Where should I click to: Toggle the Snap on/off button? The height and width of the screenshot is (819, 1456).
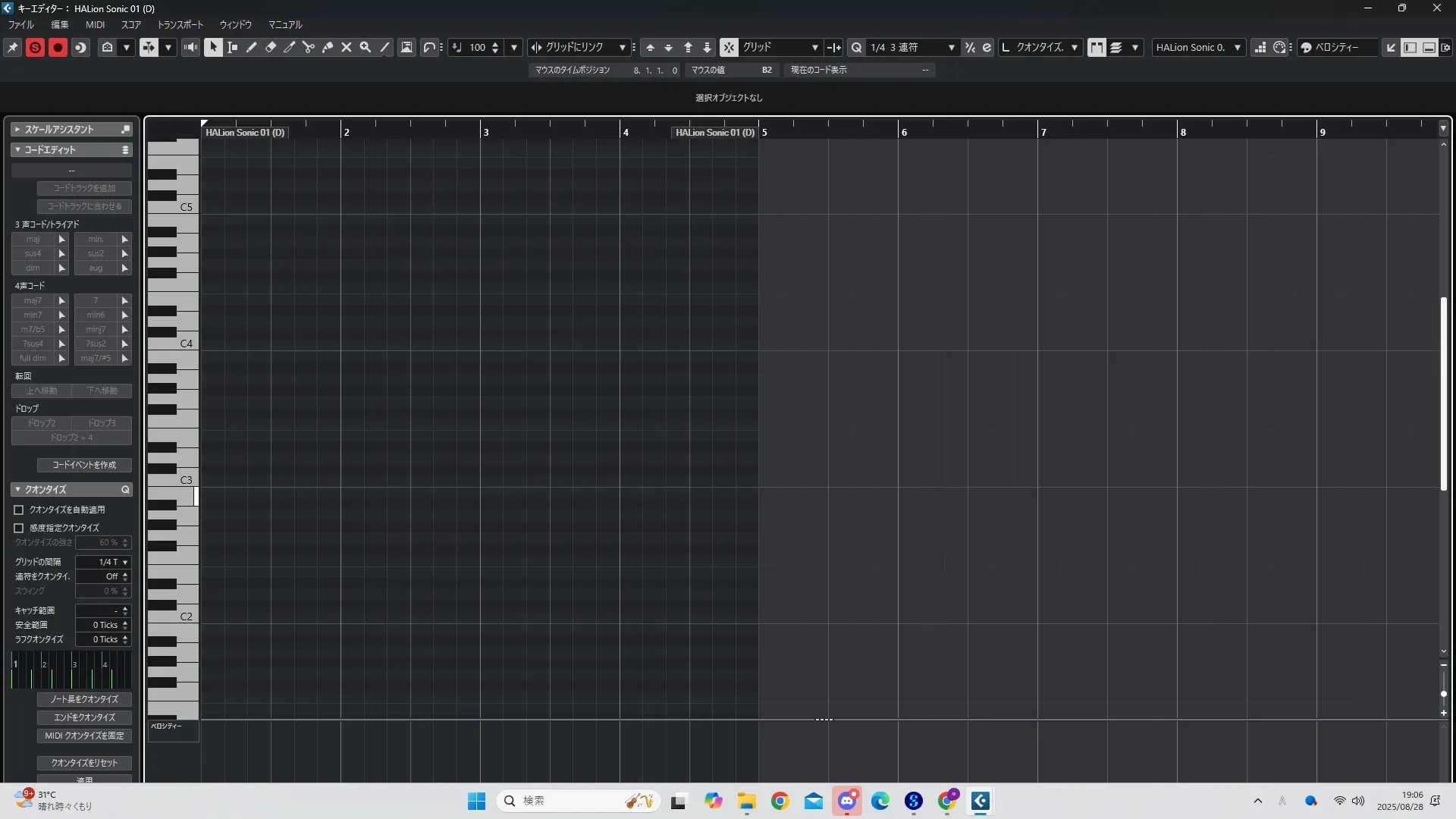click(x=729, y=47)
